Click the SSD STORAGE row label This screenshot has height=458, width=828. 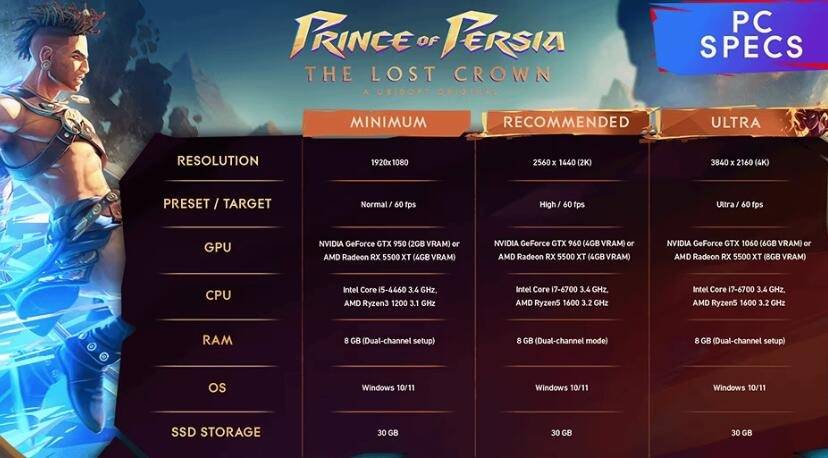pyautogui.click(x=218, y=432)
